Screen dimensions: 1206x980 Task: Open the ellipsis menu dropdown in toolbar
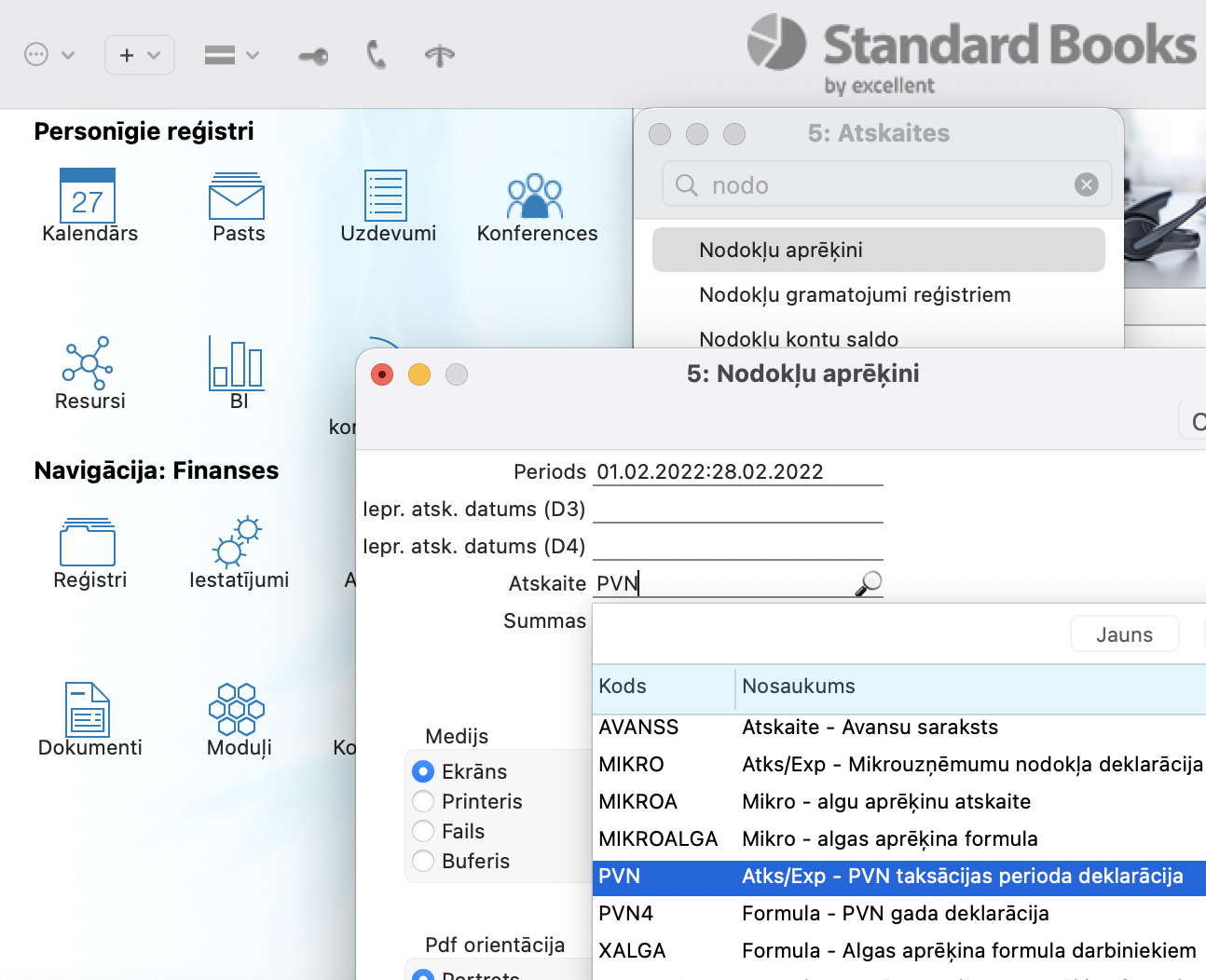48,55
